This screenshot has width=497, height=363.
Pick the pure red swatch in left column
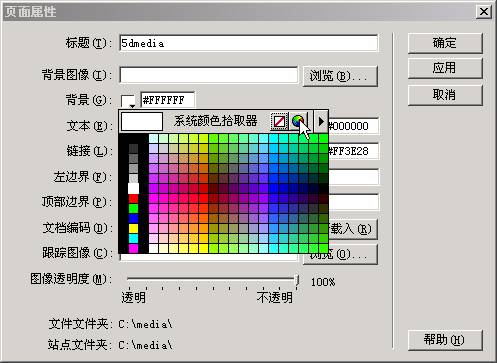tap(133, 199)
